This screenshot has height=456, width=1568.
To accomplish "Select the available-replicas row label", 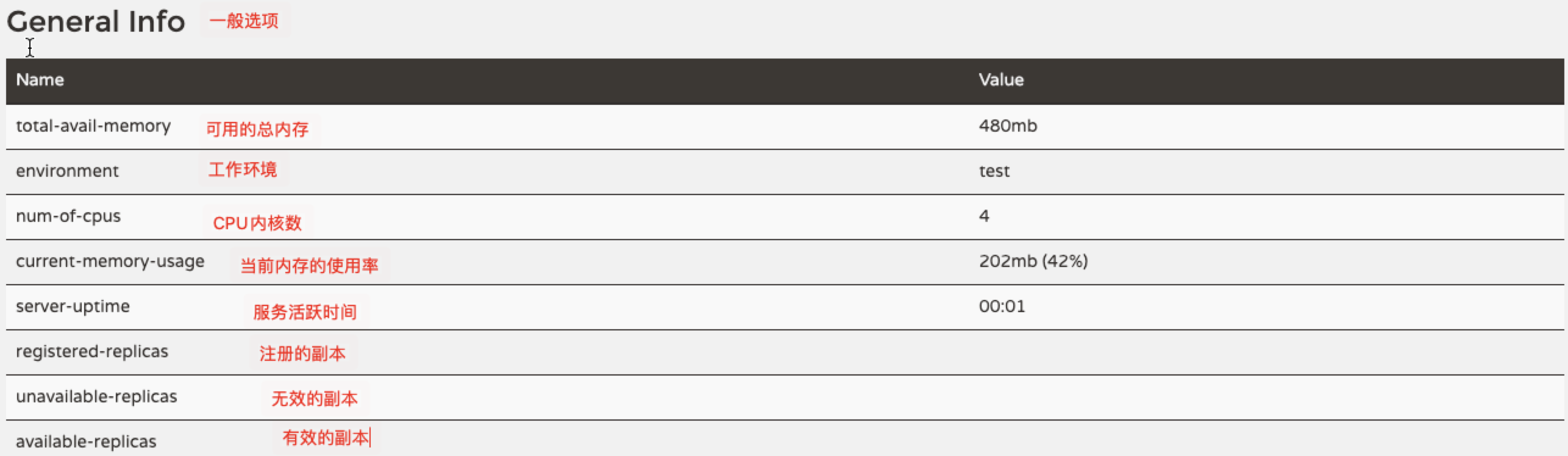I will click(86, 442).
